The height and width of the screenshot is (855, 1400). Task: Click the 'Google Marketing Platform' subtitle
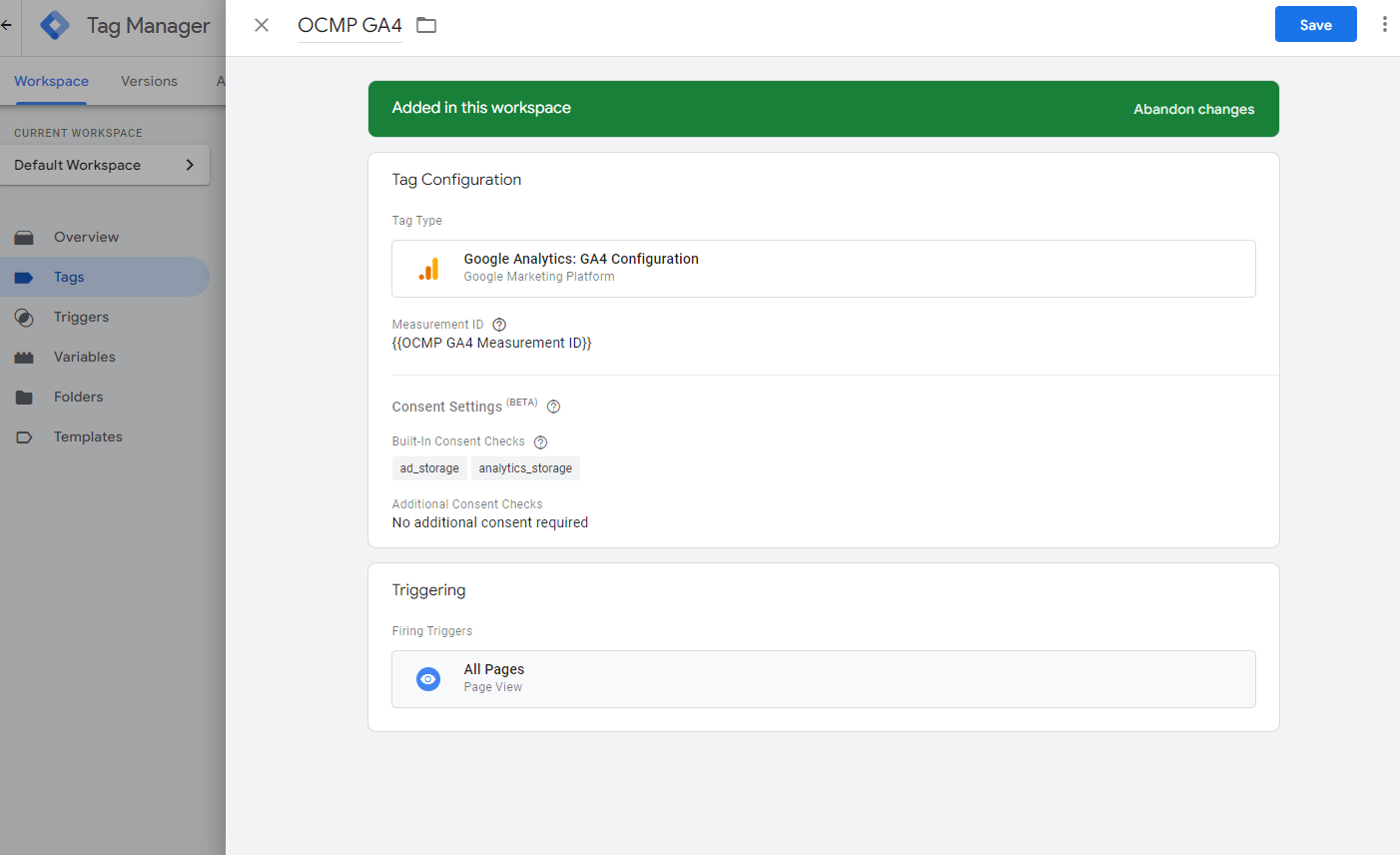pyautogui.click(x=539, y=277)
